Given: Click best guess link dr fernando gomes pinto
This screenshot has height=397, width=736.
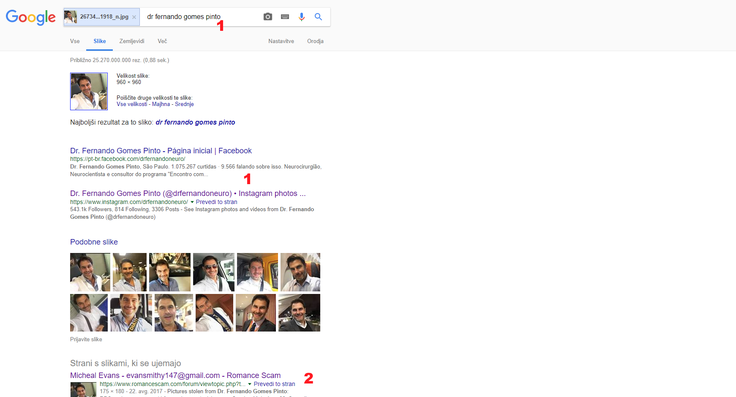Looking at the screenshot, I should pos(195,122).
